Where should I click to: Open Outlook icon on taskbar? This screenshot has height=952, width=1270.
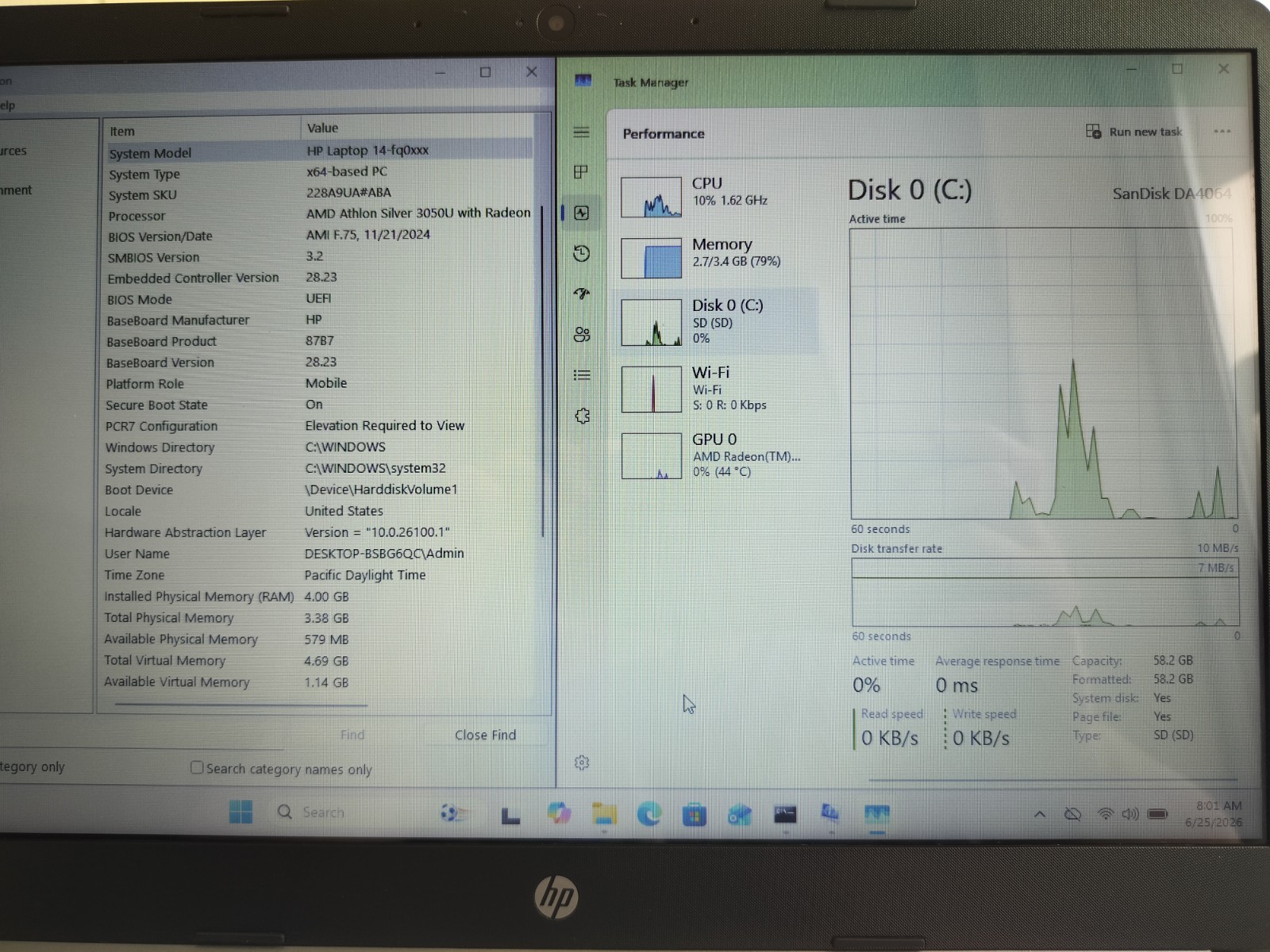pyautogui.click(x=740, y=815)
